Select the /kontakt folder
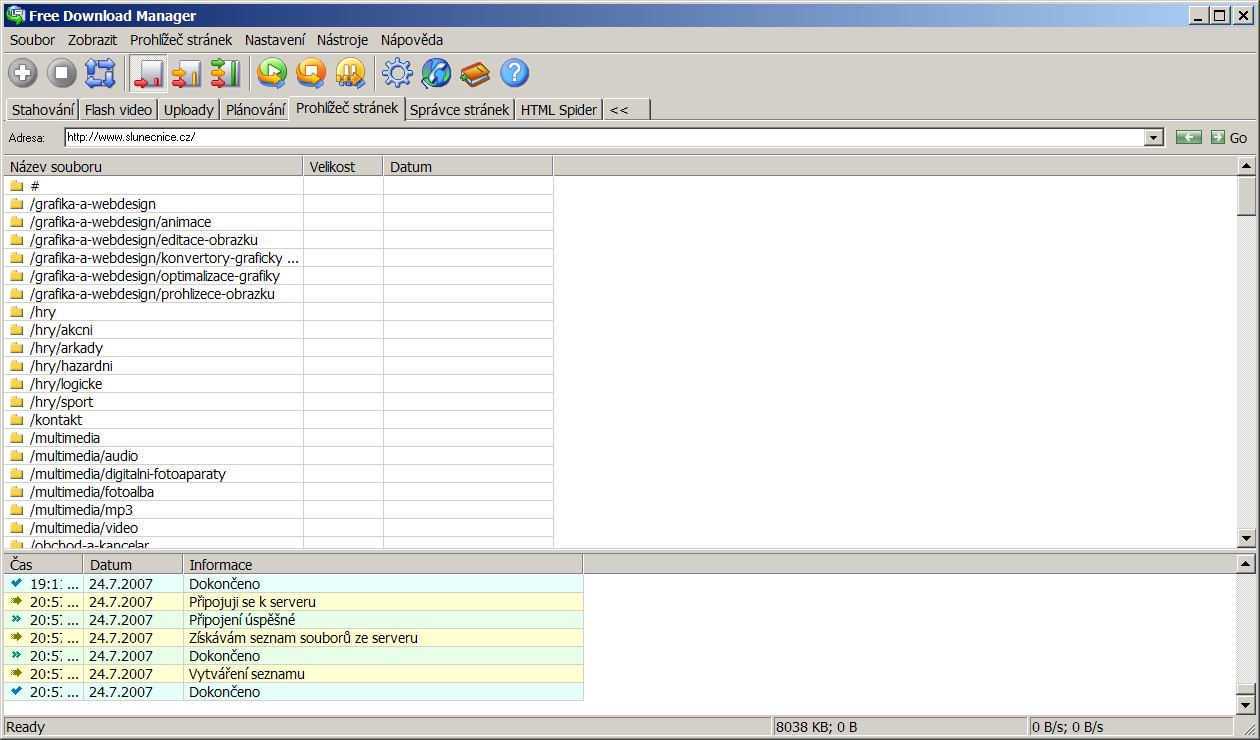 279,420
